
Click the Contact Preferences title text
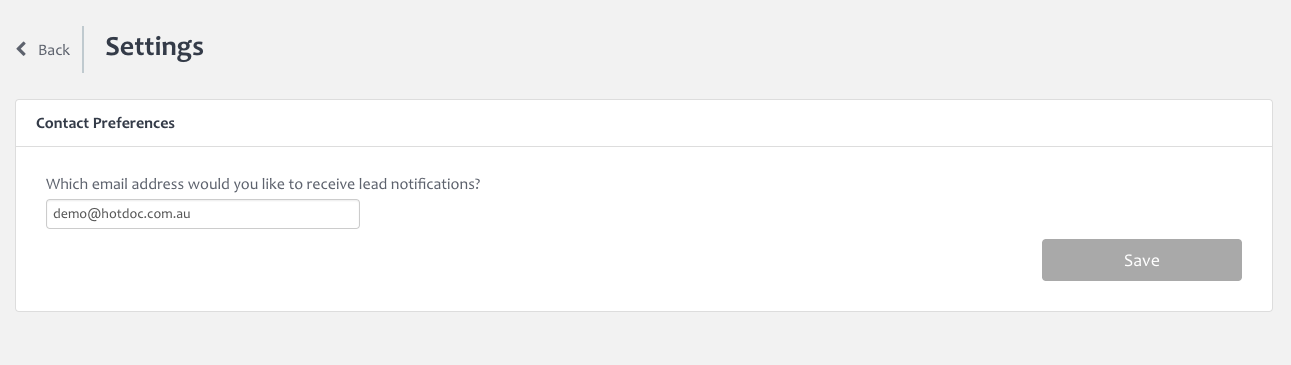[105, 123]
